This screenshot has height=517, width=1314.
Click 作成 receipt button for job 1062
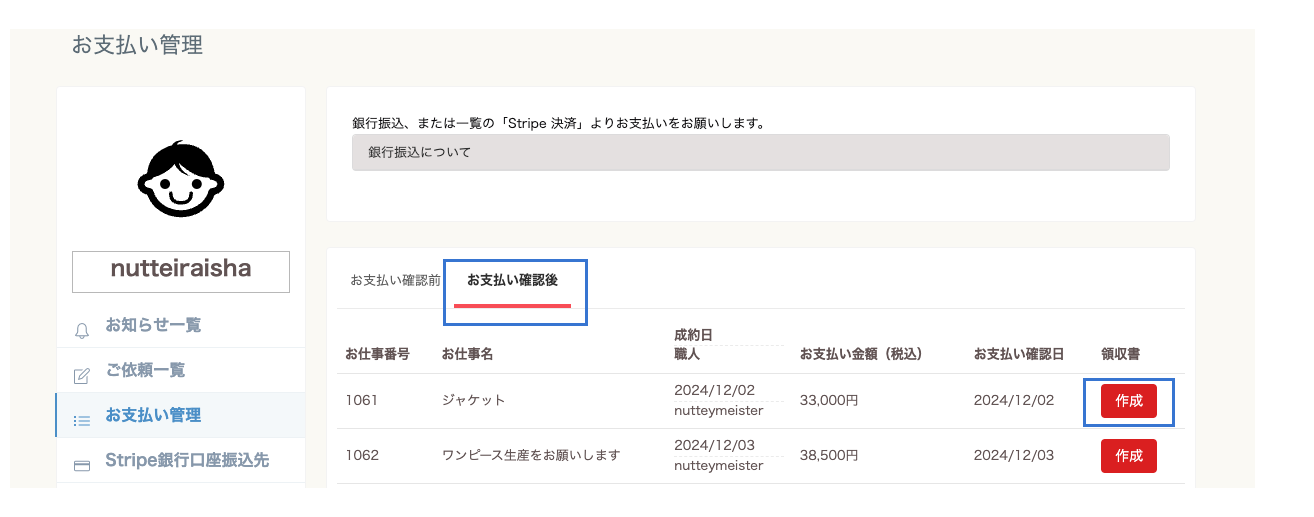click(1129, 456)
